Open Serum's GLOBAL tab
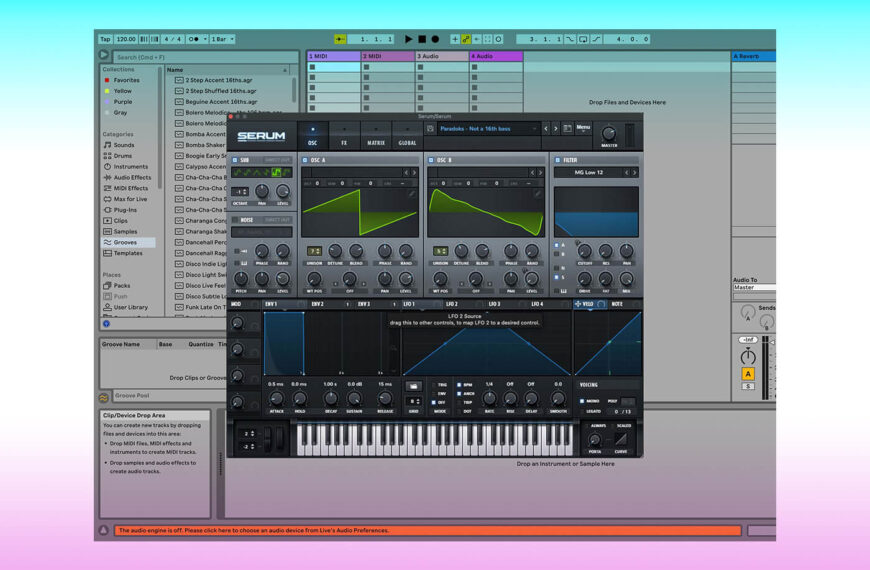 (x=407, y=136)
